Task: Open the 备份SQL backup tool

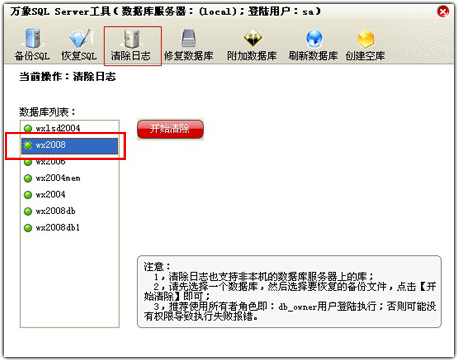Action: point(32,45)
